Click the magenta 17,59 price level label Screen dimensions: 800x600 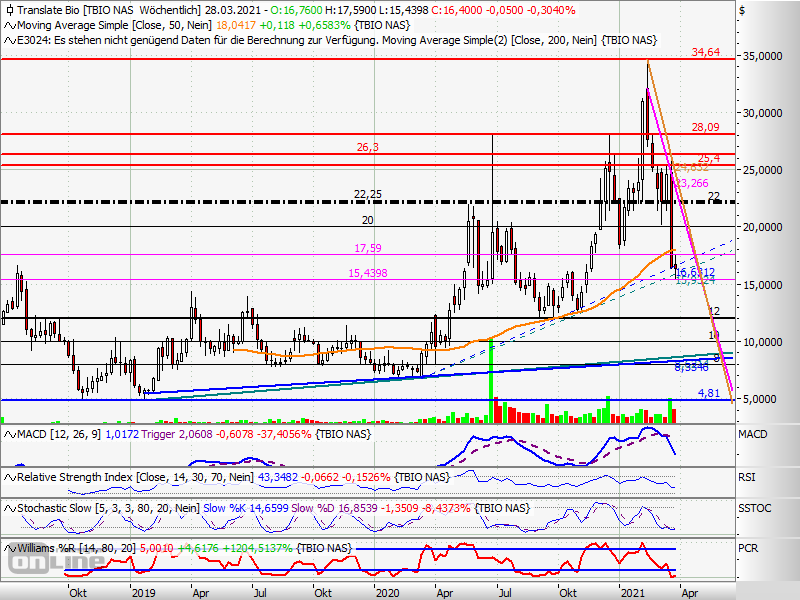[x=368, y=247]
